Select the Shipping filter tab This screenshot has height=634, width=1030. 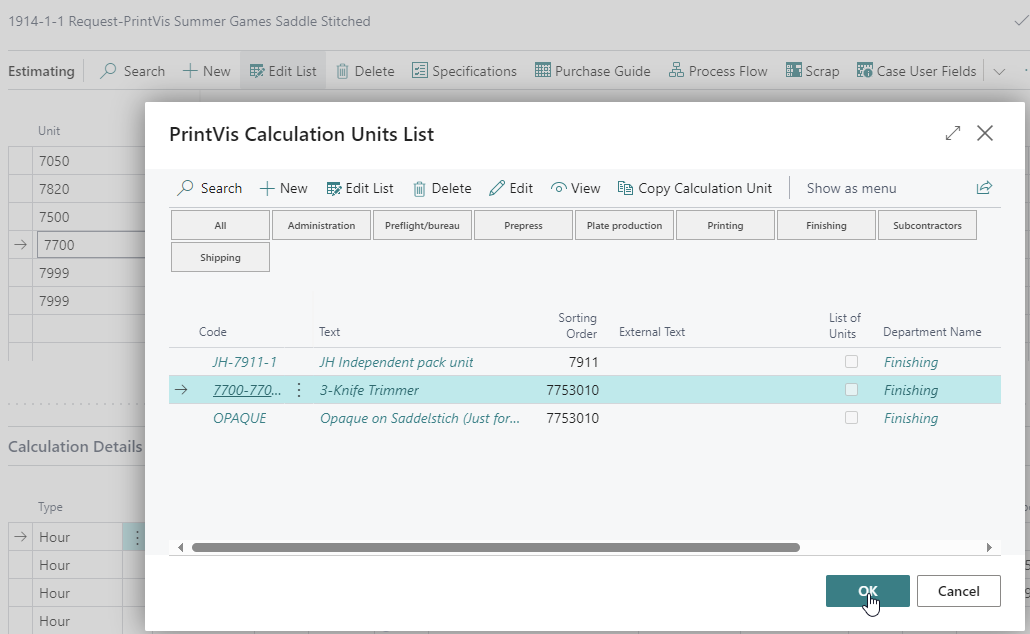click(220, 258)
